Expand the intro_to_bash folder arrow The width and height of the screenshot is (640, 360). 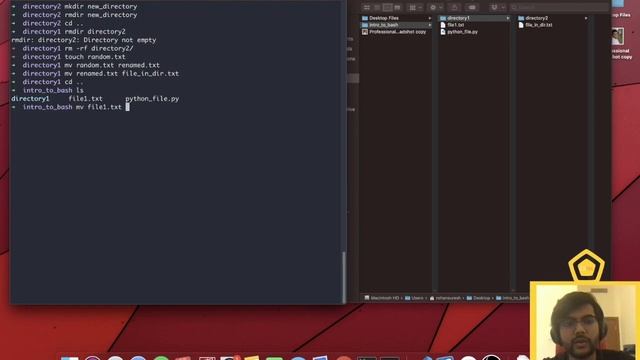(x=429, y=25)
